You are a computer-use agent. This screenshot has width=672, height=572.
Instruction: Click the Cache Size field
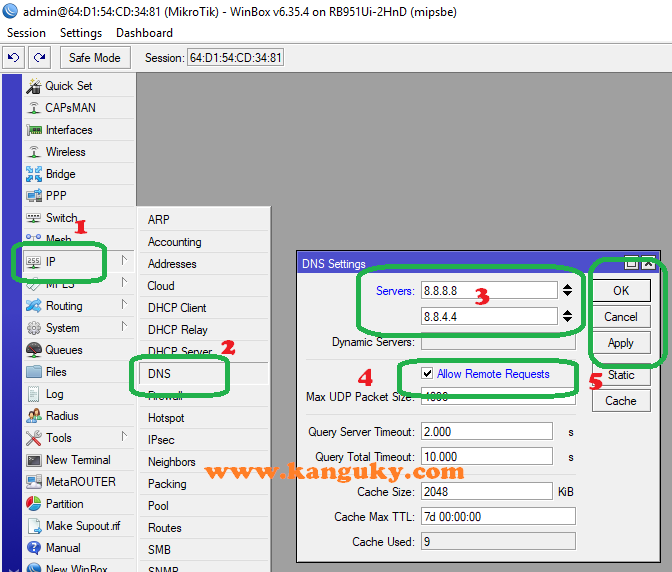pos(486,491)
